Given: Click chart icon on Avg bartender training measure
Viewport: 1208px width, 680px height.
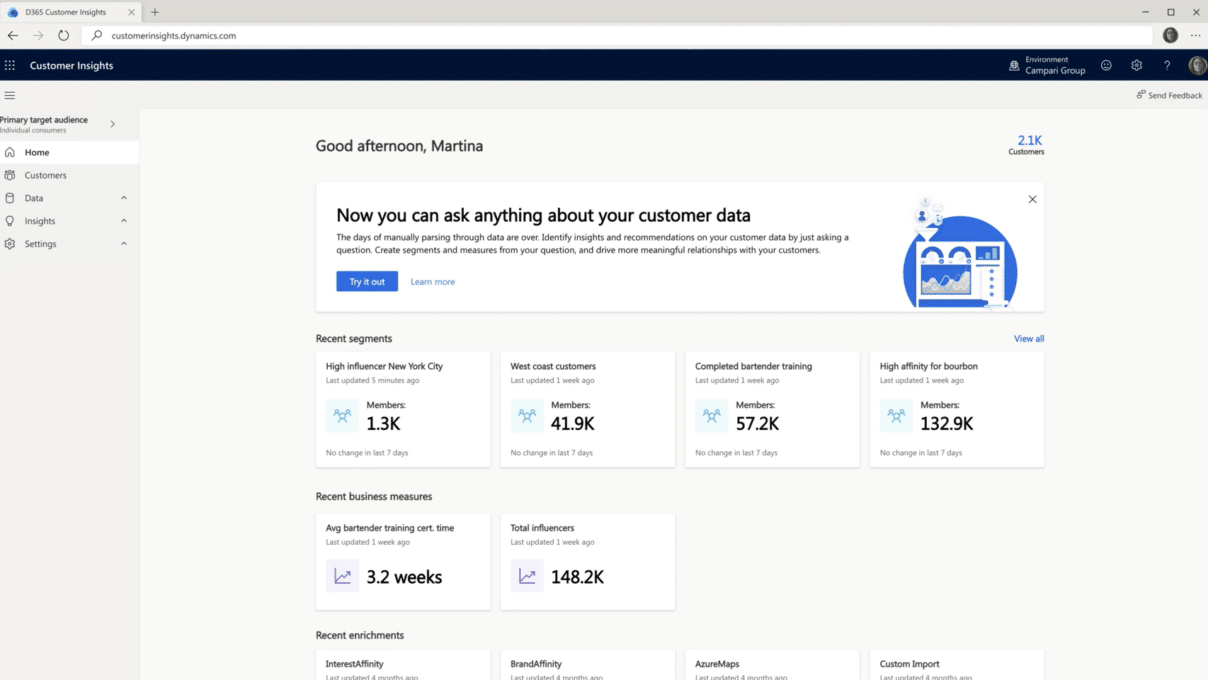Looking at the screenshot, I should [x=342, y=576].
